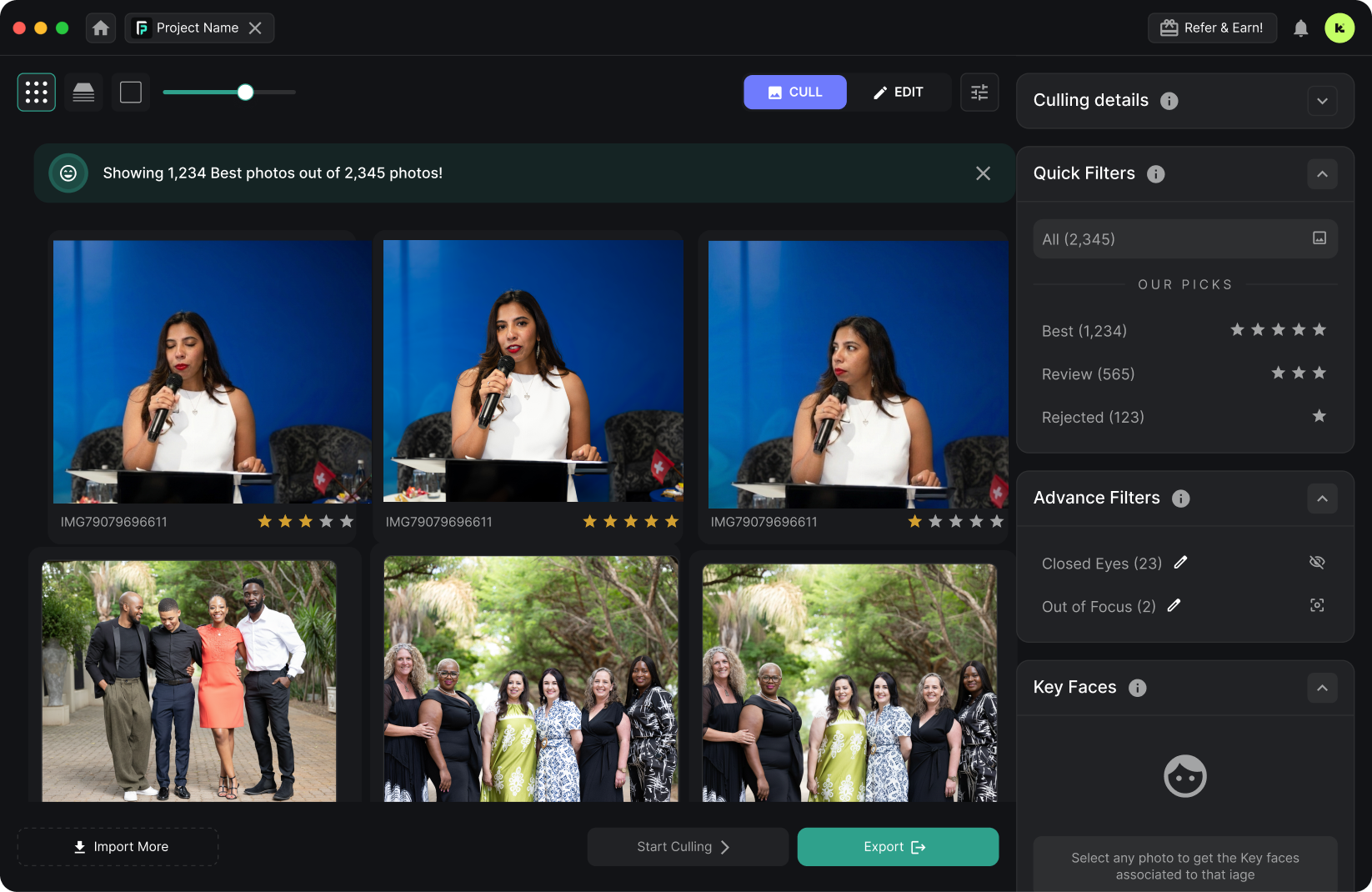This screenshot has width=1372, height=892.
Task: Open the adjustment settings sliders icon
Action: pos(979,93)
